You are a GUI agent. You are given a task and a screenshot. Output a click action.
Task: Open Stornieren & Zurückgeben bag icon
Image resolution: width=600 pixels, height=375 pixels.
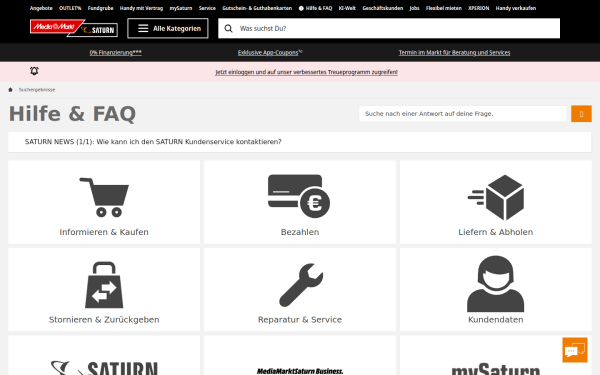pyautogui.click(x=104, y=285)
